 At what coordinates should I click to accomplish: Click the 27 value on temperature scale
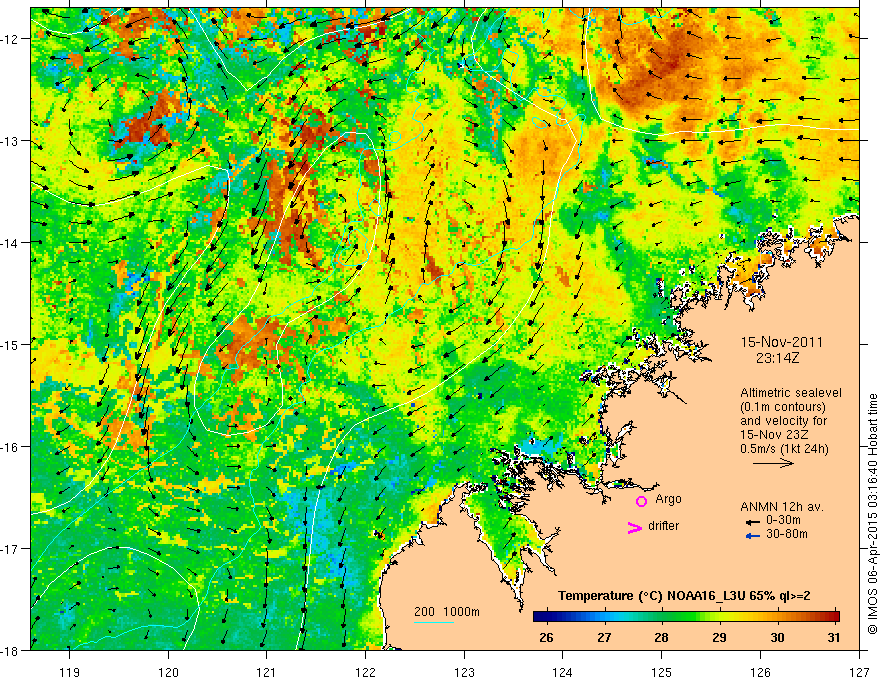[604, 637]
